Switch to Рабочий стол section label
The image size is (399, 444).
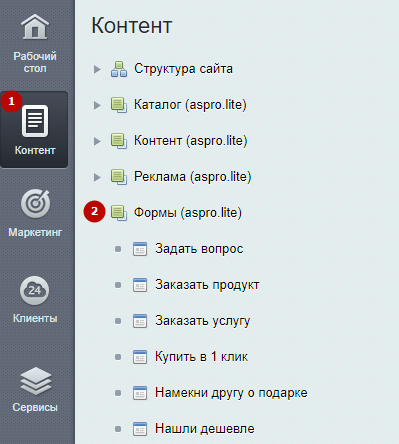point(35,62)
